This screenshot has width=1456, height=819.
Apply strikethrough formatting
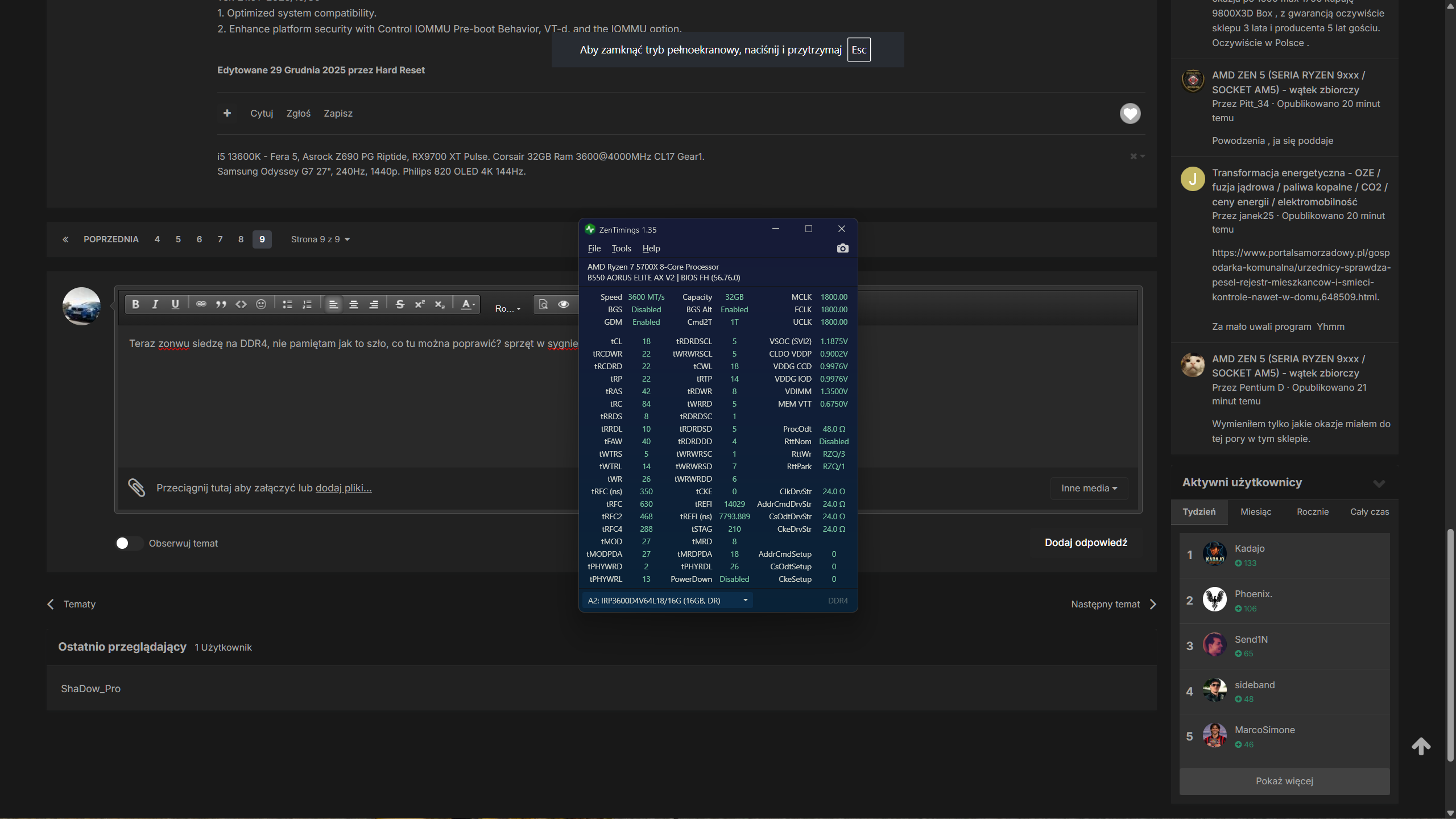click(400, 304)
